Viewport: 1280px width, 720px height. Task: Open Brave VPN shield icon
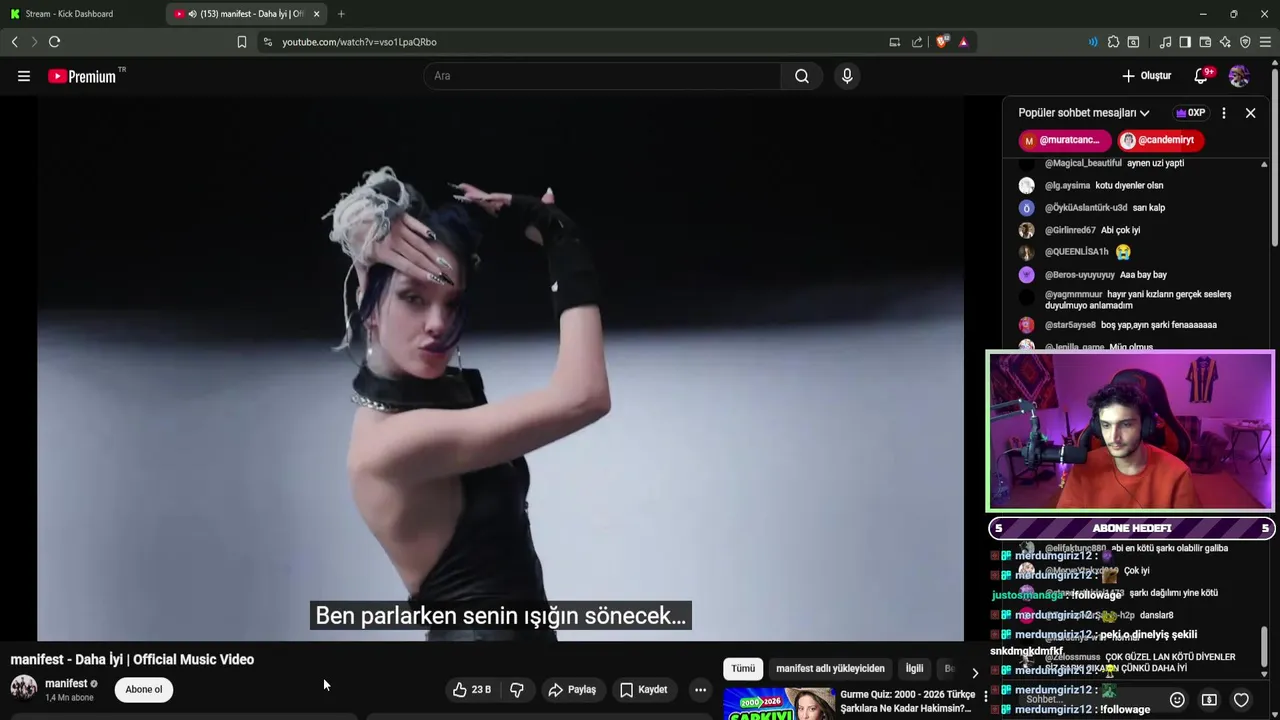coord(1245,42)
